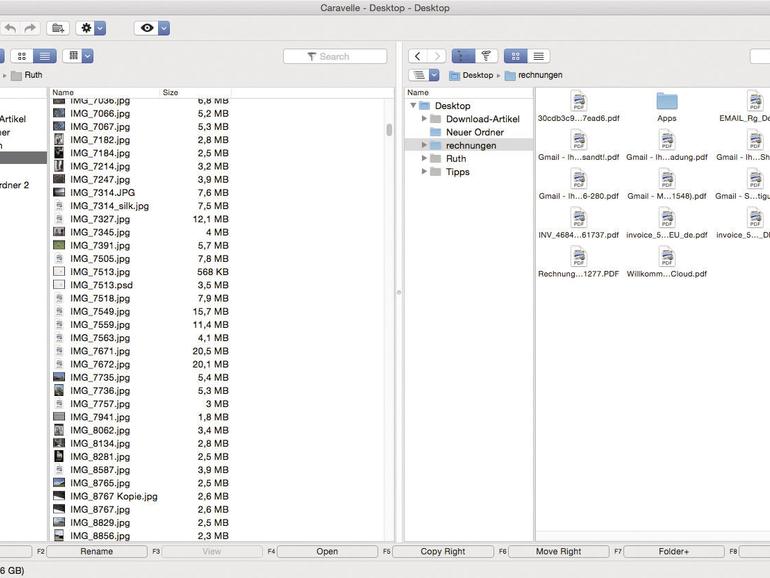Click the redo arrow in the toolbar
Image resolution: width=770 pixels, height=578 pixels.
point(30,28)
